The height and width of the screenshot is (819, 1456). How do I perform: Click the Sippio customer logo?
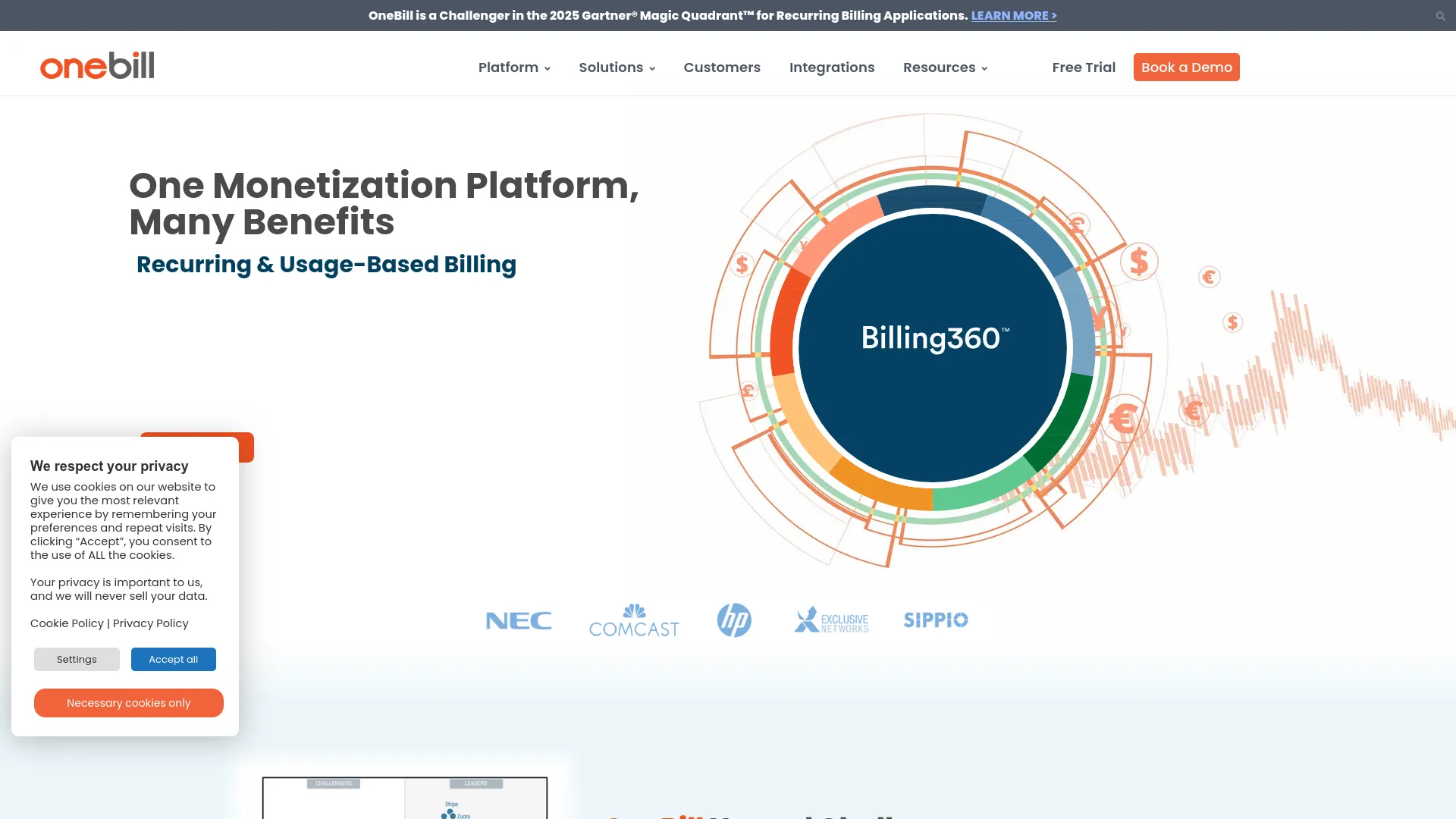(x=936, y=620)
